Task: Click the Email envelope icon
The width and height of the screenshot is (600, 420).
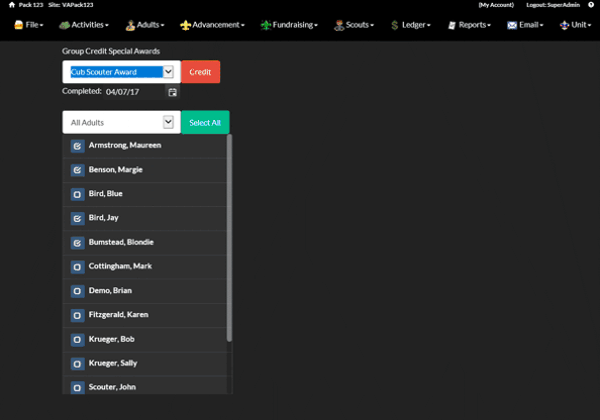Action: 512,25
